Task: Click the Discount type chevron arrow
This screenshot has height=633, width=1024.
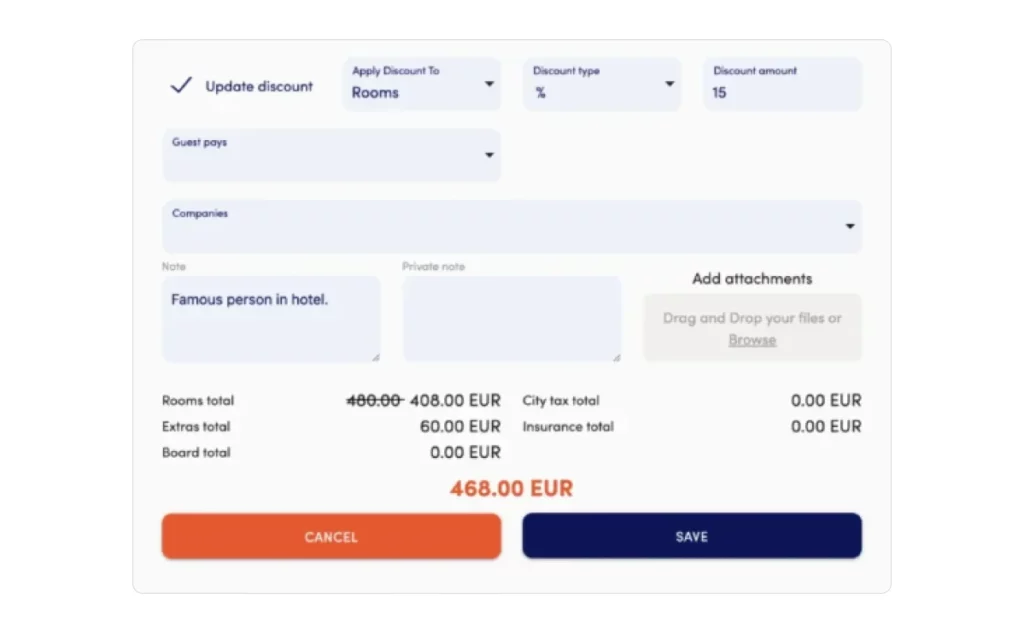Action: 670,85
